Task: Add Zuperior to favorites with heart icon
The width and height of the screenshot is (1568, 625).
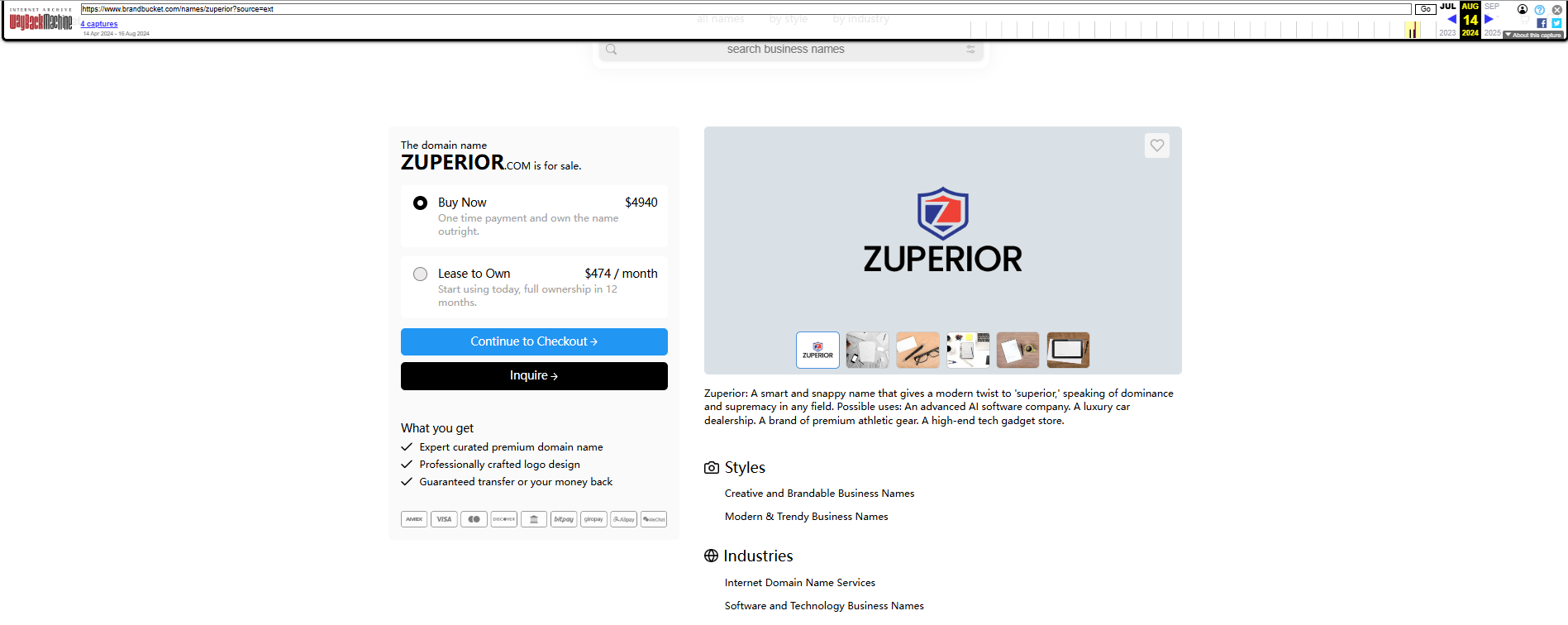Action: [x=1157, y=146]
